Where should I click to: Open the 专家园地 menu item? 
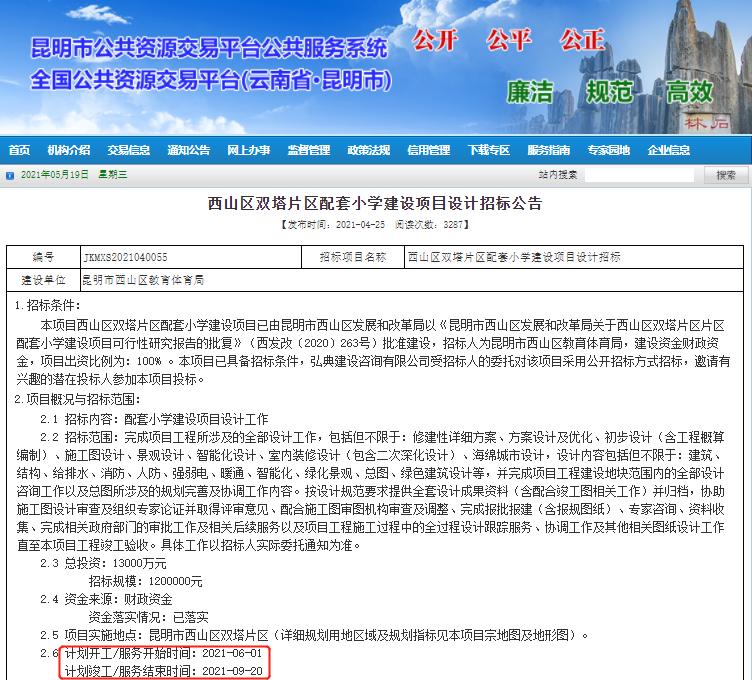(x=609, y=150)
